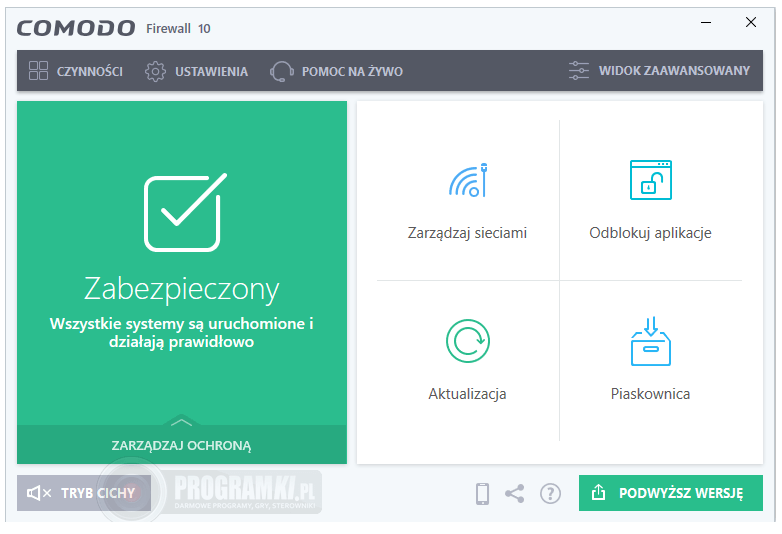Close the Comodo Firewall window

point(751,22)
